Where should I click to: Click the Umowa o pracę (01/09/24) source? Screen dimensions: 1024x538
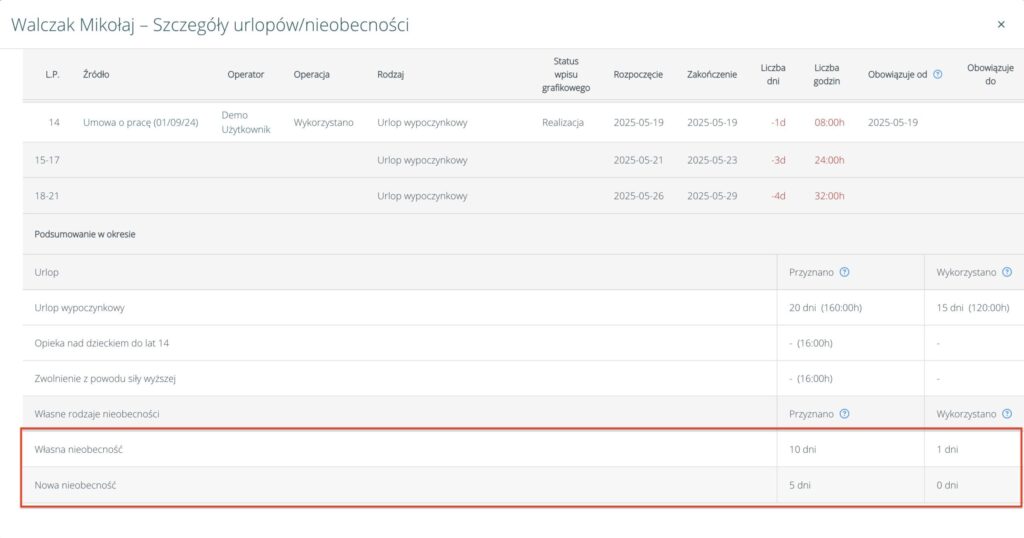(141, 123)
